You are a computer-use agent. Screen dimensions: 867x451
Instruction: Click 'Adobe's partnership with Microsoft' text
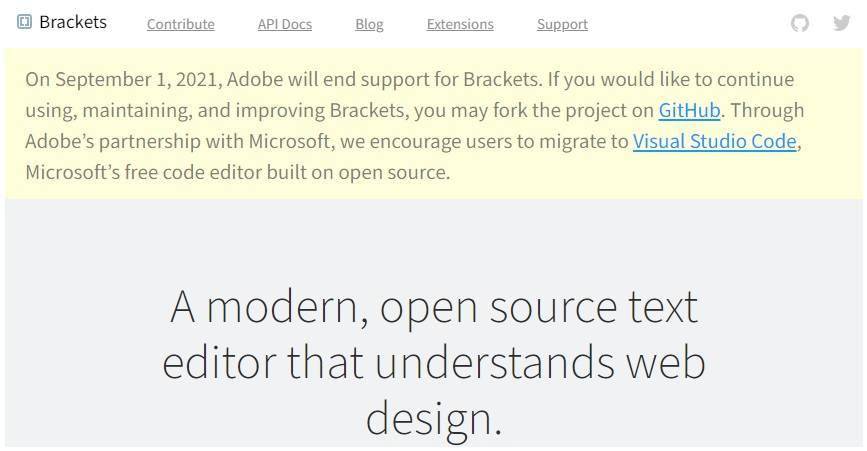pyautogui.click(x=177, y=141)
